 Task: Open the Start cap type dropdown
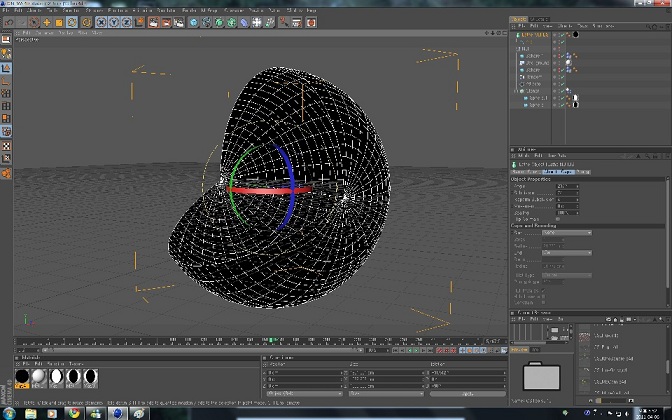pyautogui.click(x=567, y=233)
